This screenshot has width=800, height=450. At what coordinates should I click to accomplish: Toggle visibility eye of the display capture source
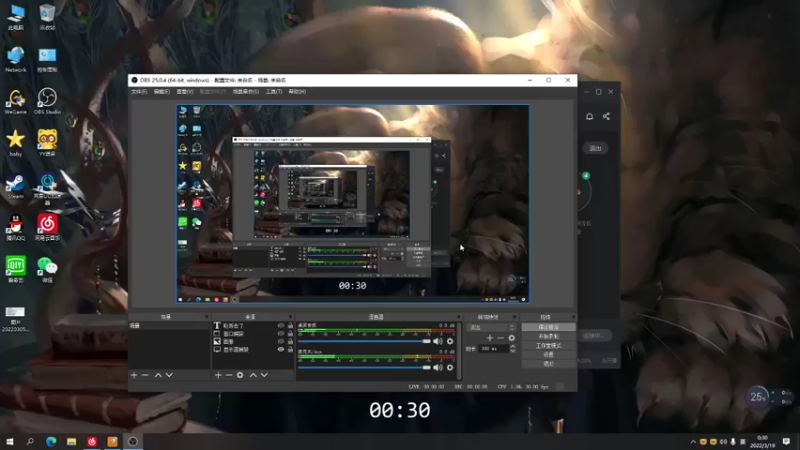point(281,349)
